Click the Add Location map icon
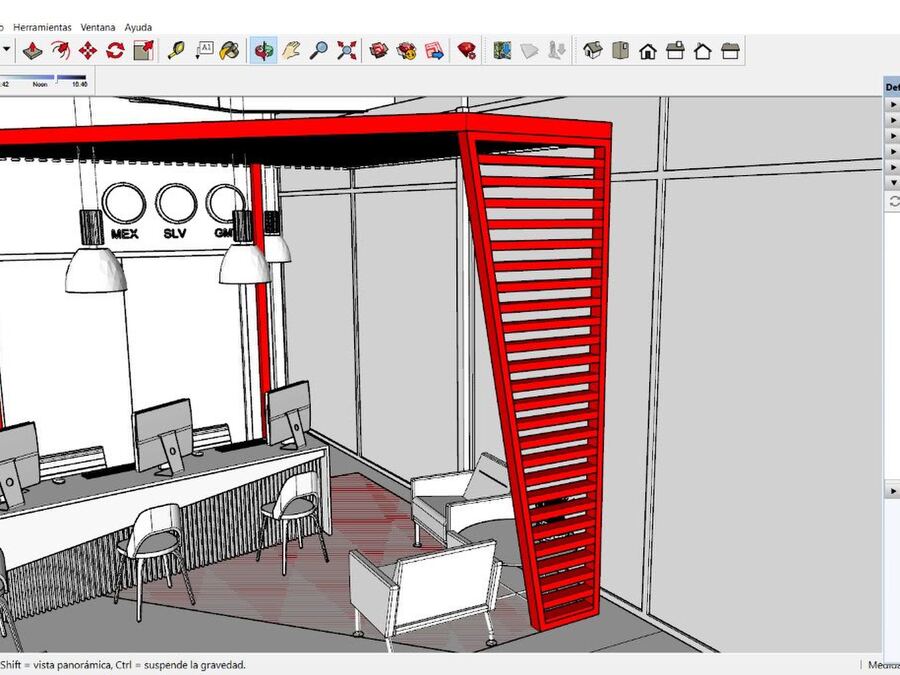The width and height of the screenshot is (900, 675). click(x=502, y=51)
